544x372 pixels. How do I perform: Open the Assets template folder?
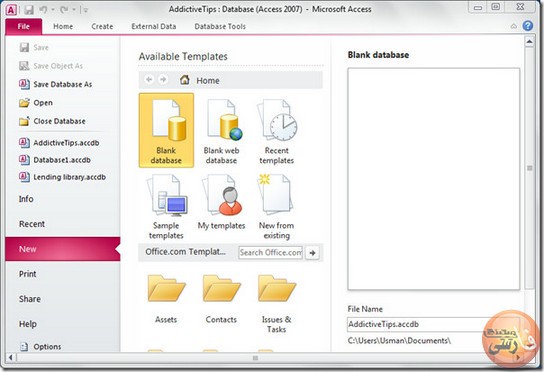[166, 299]
